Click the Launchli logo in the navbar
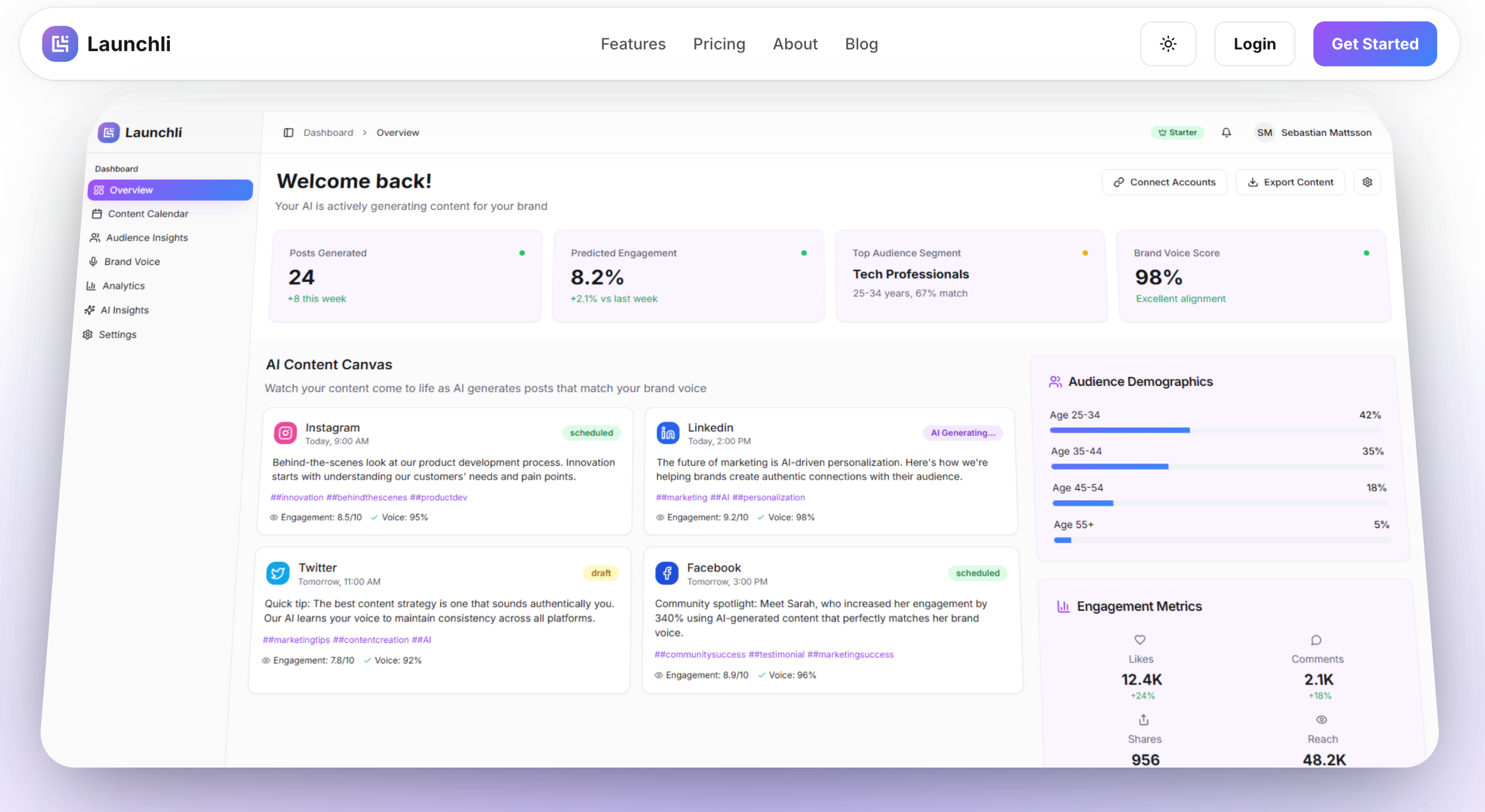Viewport: 1485px width, 812px height. pyautogui.click(x=60, y=44)
